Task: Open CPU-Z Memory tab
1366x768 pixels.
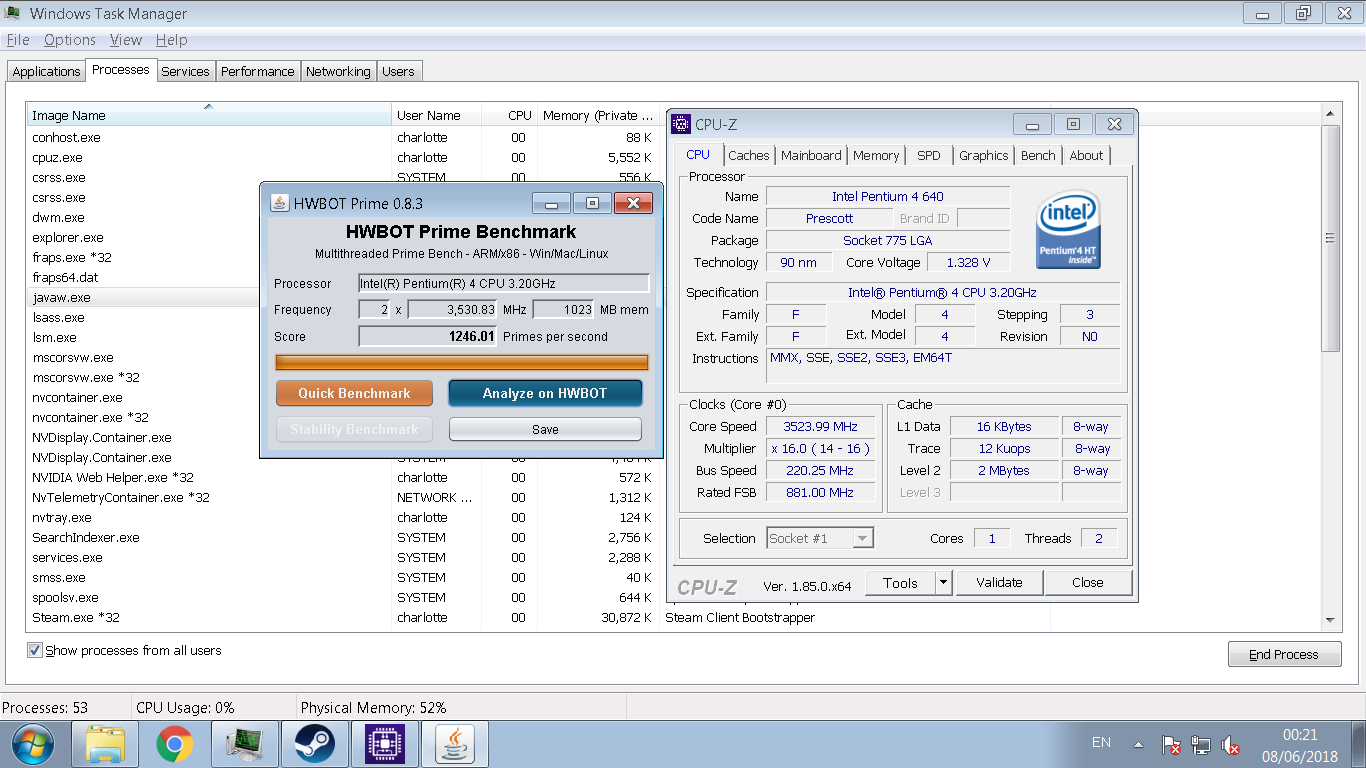Action: 876,155
